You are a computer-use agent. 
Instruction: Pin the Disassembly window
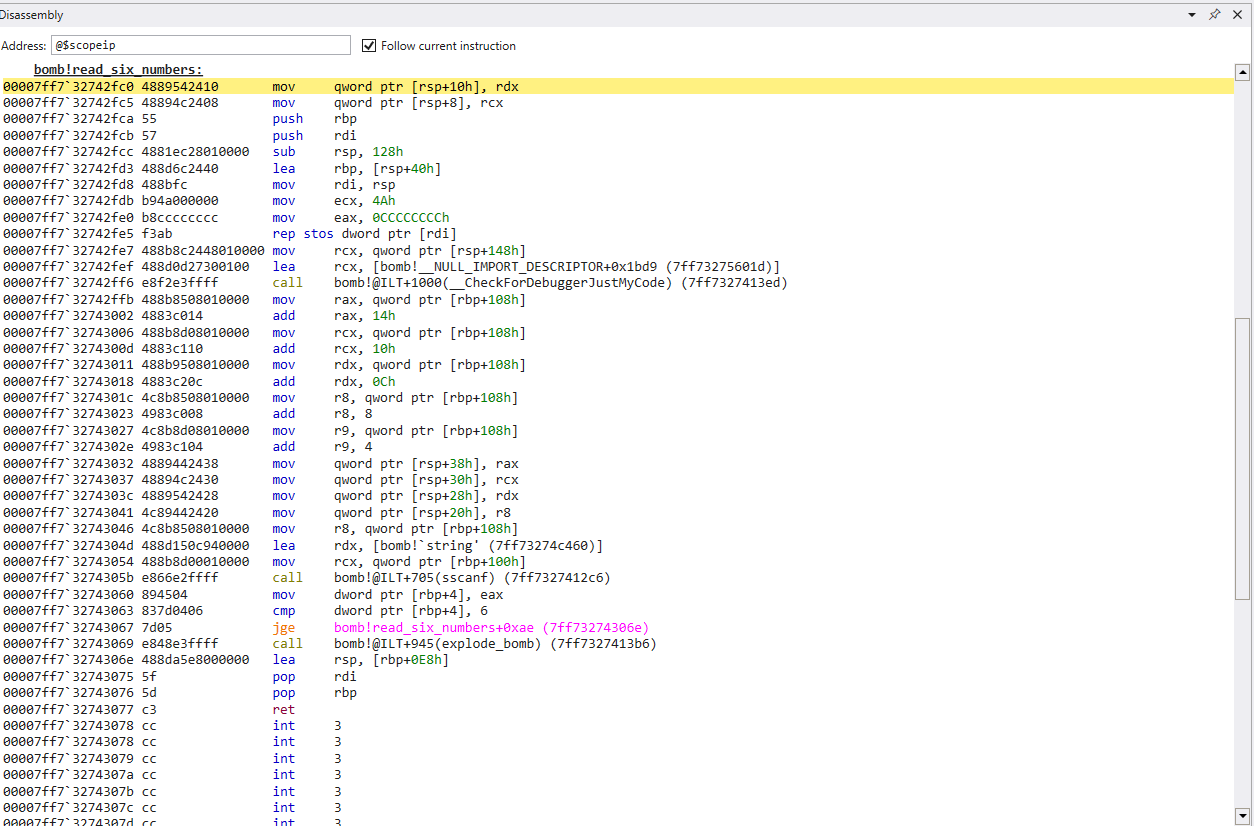tap(1214, 15)
